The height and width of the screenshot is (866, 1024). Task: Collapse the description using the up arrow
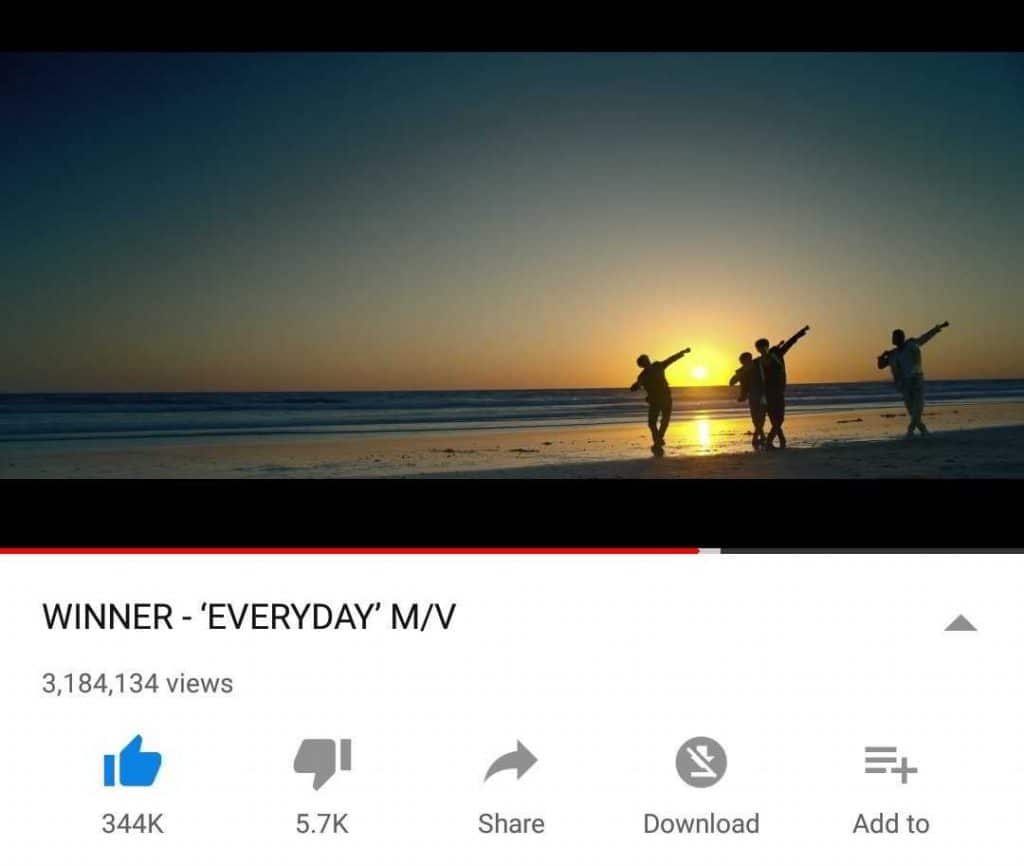coord(960,623)
